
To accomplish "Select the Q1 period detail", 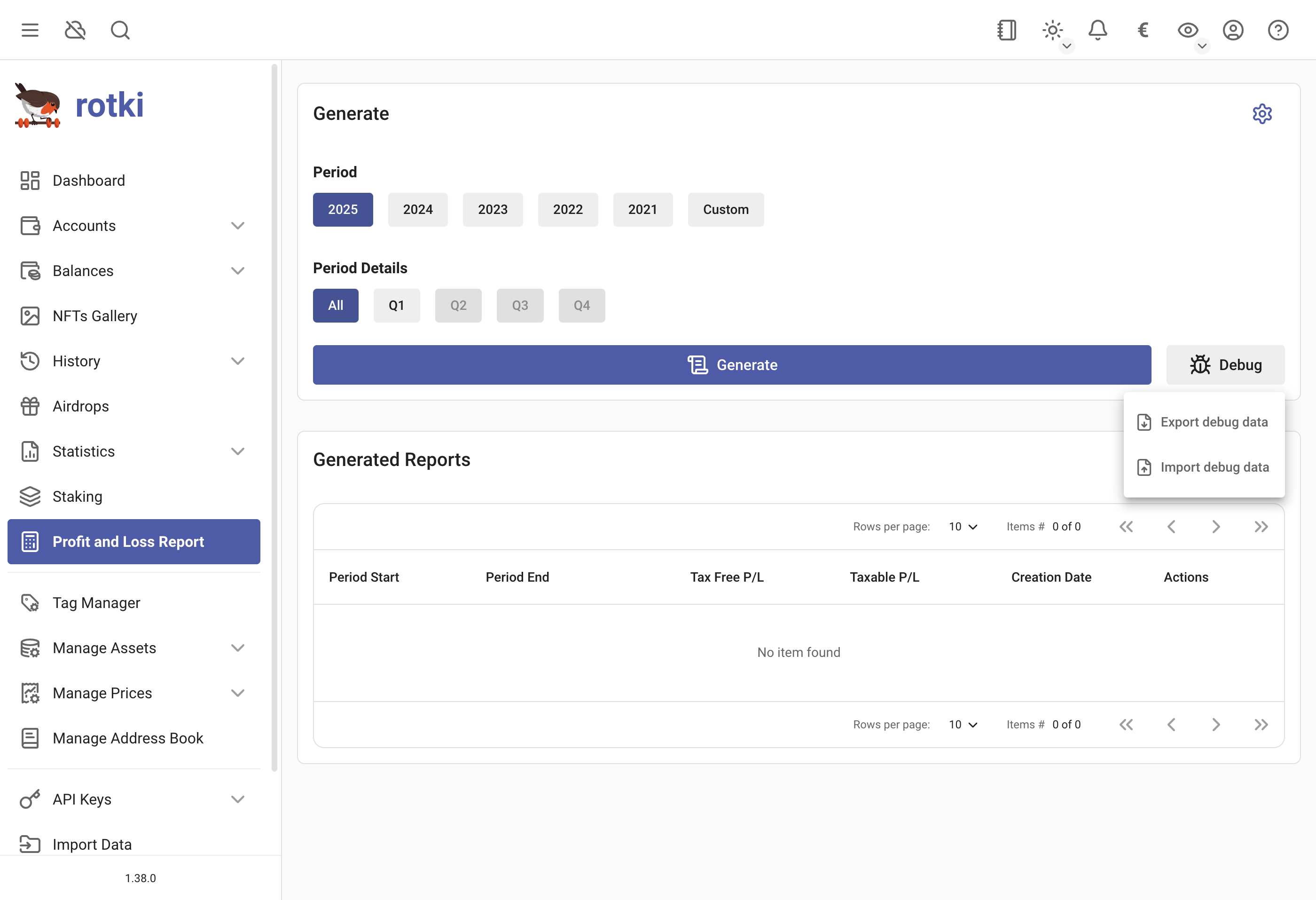I will tap(396, 306).
